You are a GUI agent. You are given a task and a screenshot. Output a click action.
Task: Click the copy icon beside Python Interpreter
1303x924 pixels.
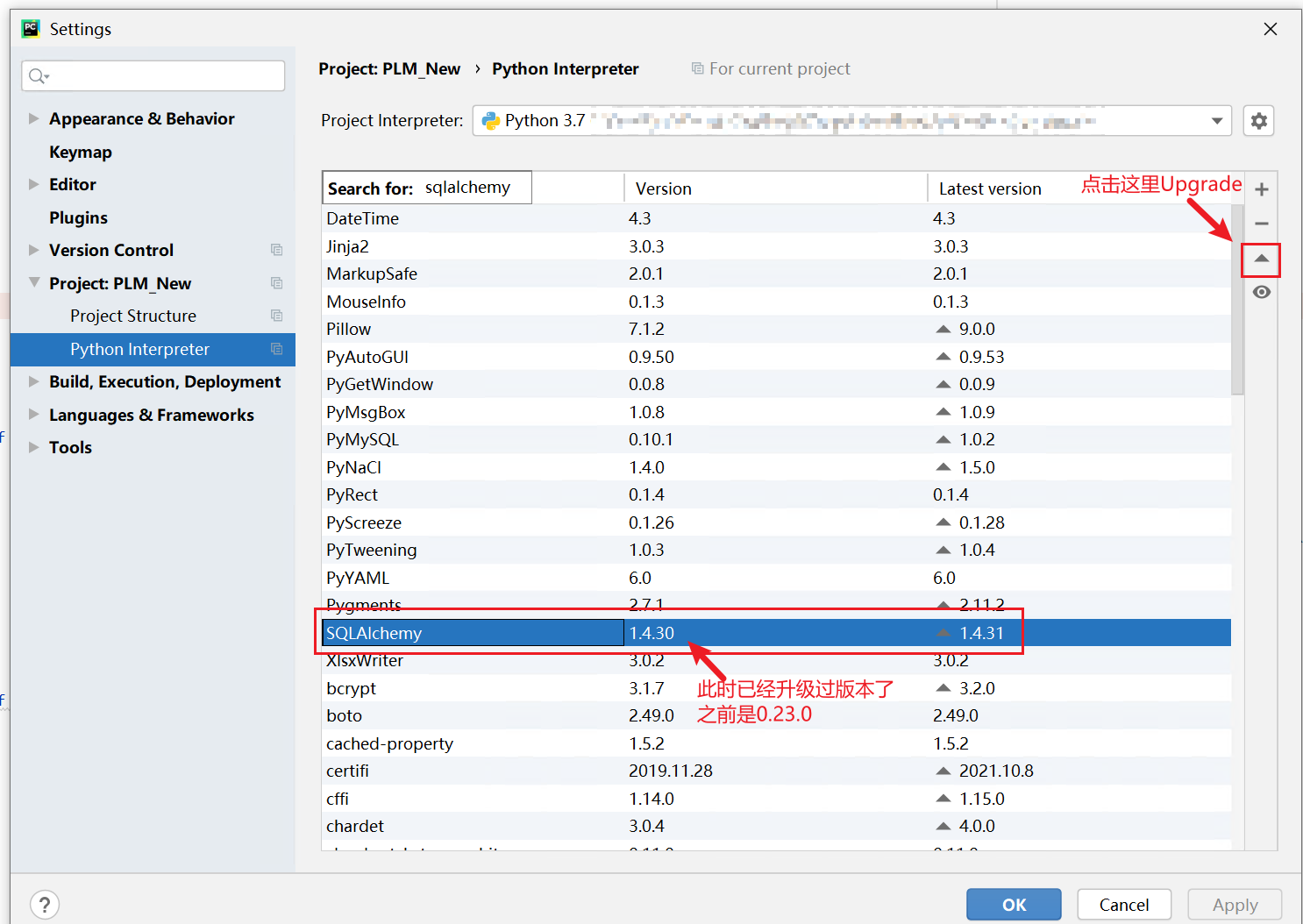pyautogui.click(x=276, y=349)
